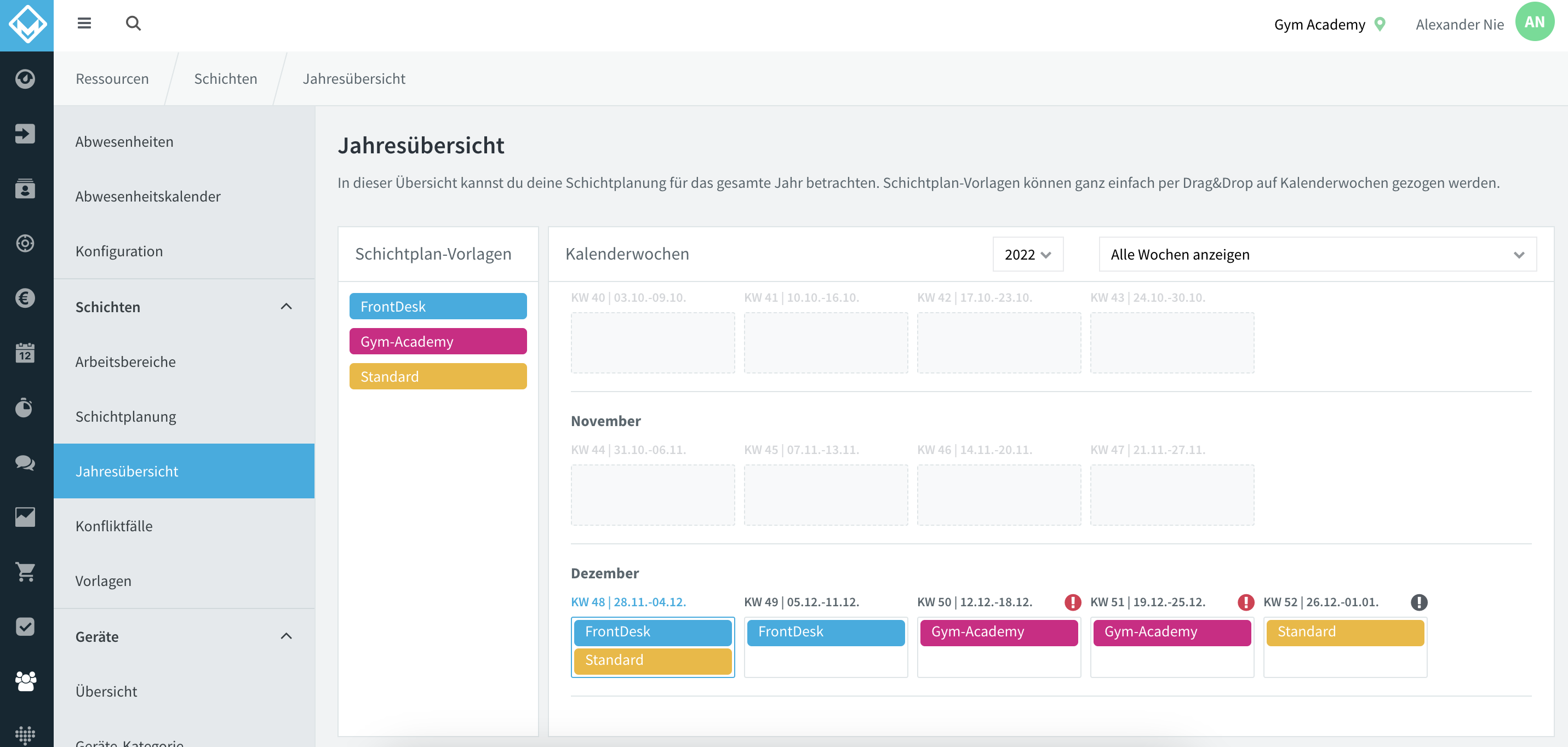This screenshot has width=1568, height=747.
Task: Open the dashboard gauge icon in sidebar
Action: pos(25,78)
